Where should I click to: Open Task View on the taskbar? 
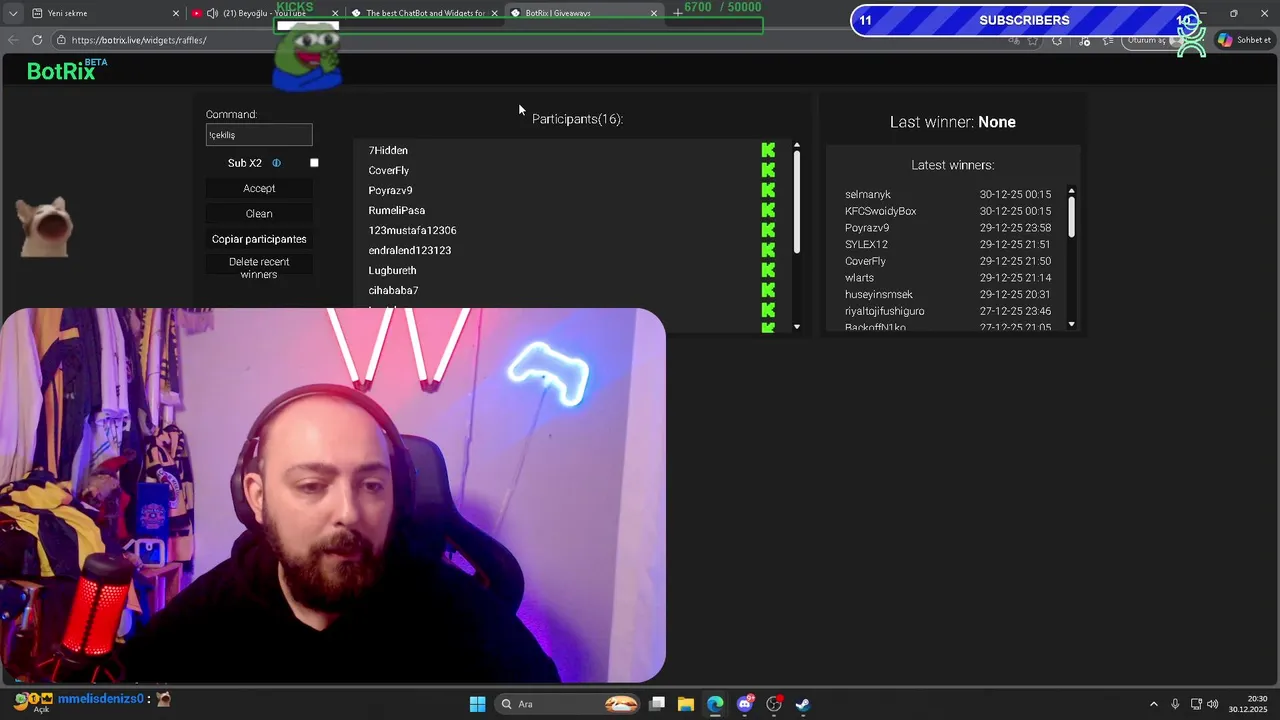(657, 704)
